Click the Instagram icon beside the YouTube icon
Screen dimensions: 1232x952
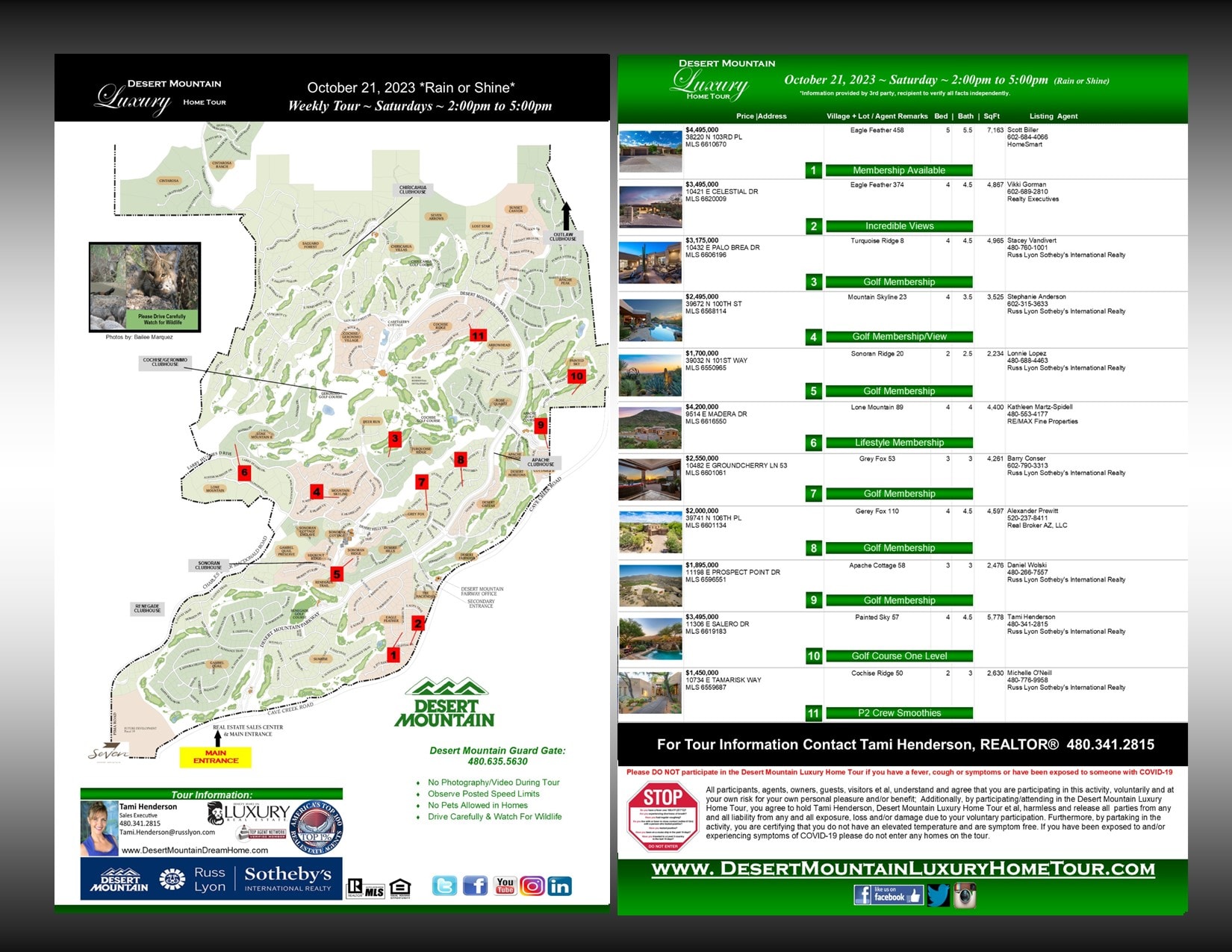(532, 886)
